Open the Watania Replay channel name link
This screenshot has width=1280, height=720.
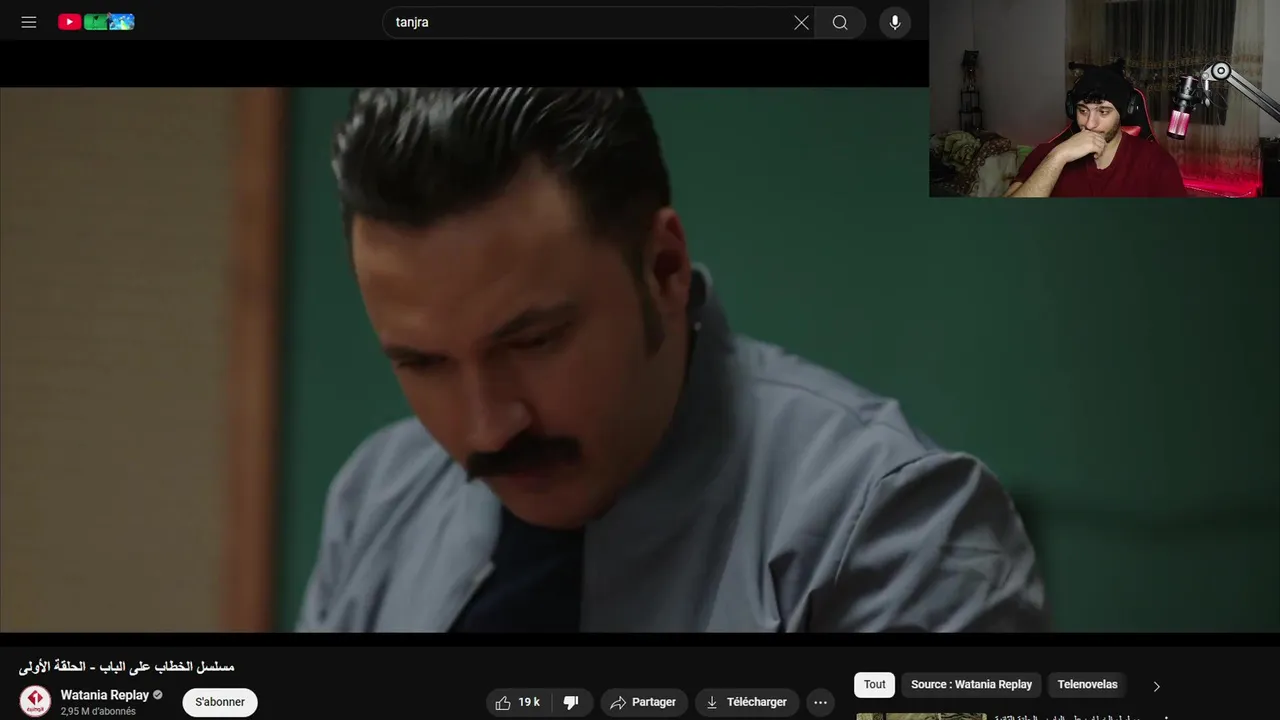coord(104,695)
